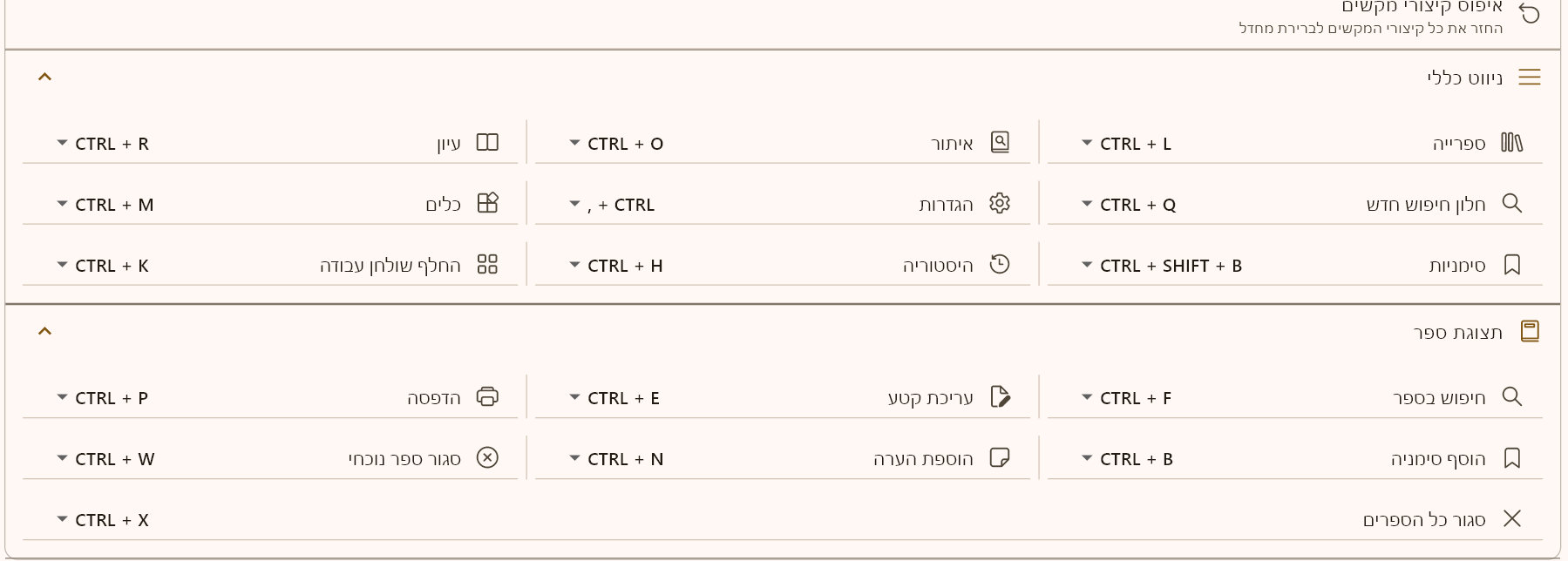This screenshot has width=1568, height=561.
Task: Open the CTRL + X shortcut dropdown
Action: [x=62, y=520]
